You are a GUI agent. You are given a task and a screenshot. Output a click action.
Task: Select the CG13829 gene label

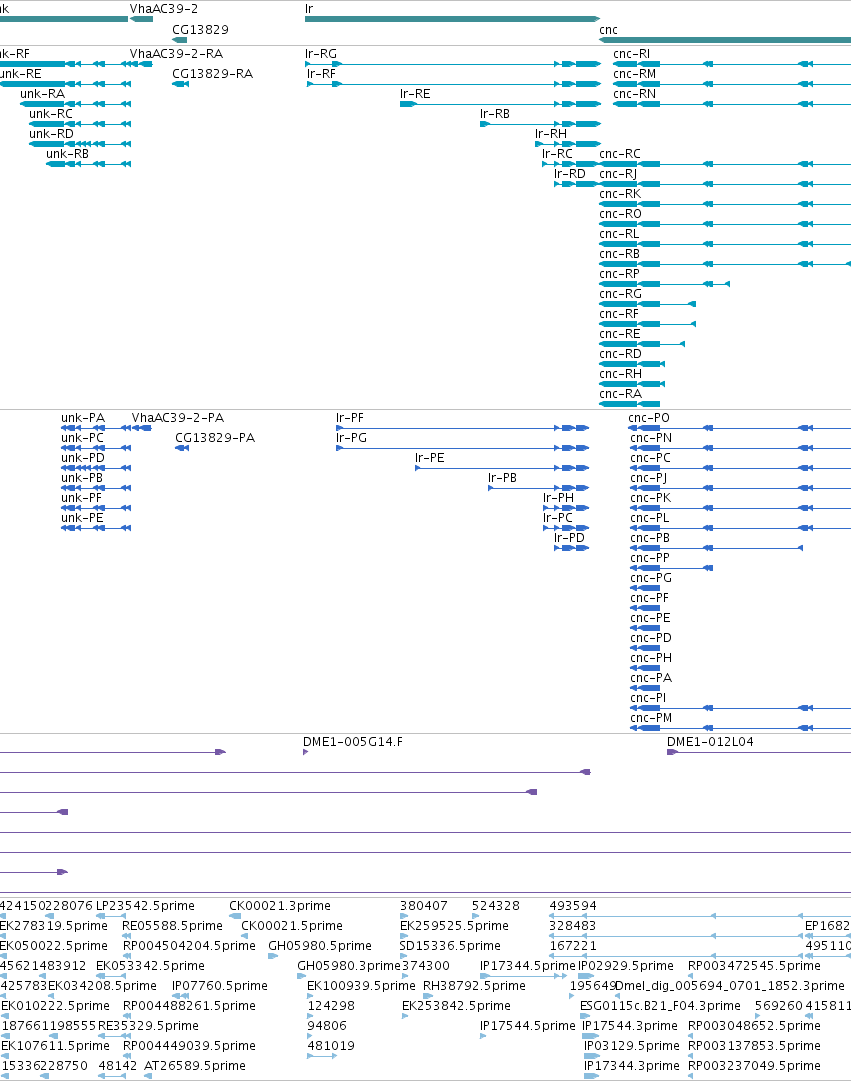(200, 30)
